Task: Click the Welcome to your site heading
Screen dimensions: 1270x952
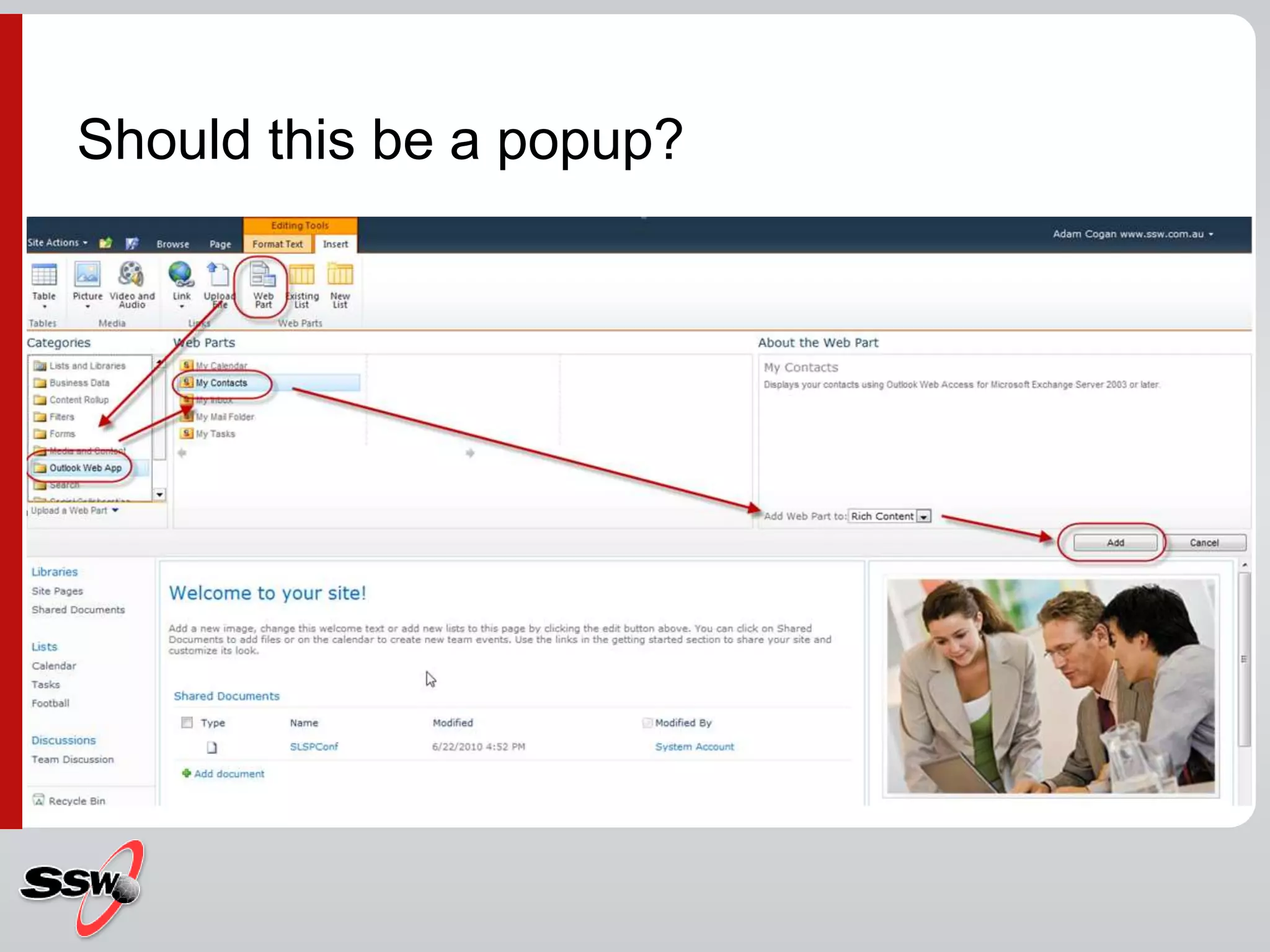Action: pyautogui.click(x=268, y=593)
